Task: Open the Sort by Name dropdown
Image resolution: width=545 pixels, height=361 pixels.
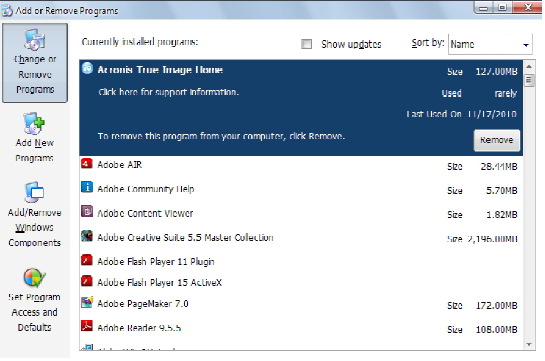Action: 490,44
